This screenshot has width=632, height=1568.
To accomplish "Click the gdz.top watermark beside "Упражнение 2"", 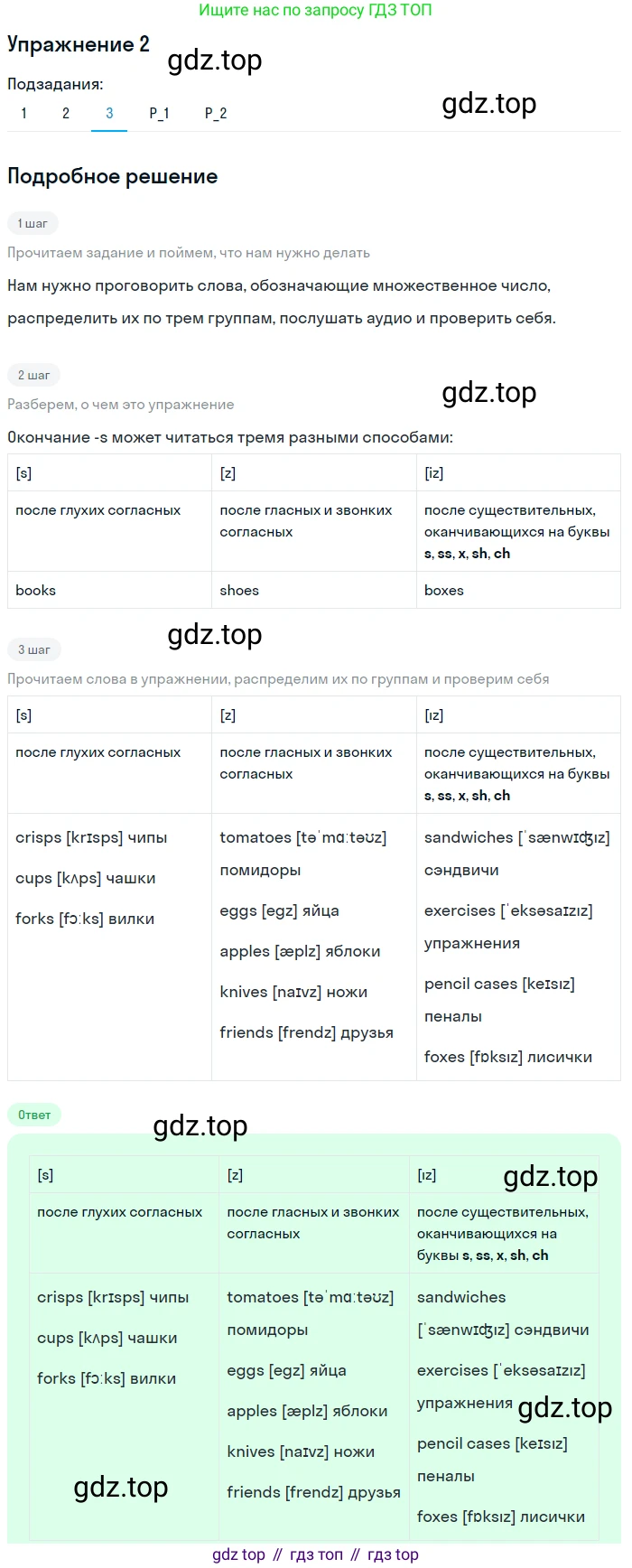I will tap(215, 61).
